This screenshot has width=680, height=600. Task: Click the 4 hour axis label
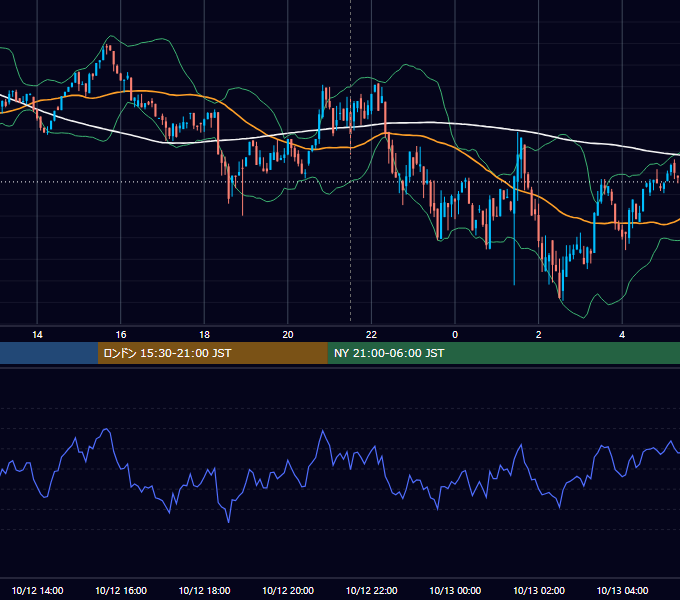622,335
